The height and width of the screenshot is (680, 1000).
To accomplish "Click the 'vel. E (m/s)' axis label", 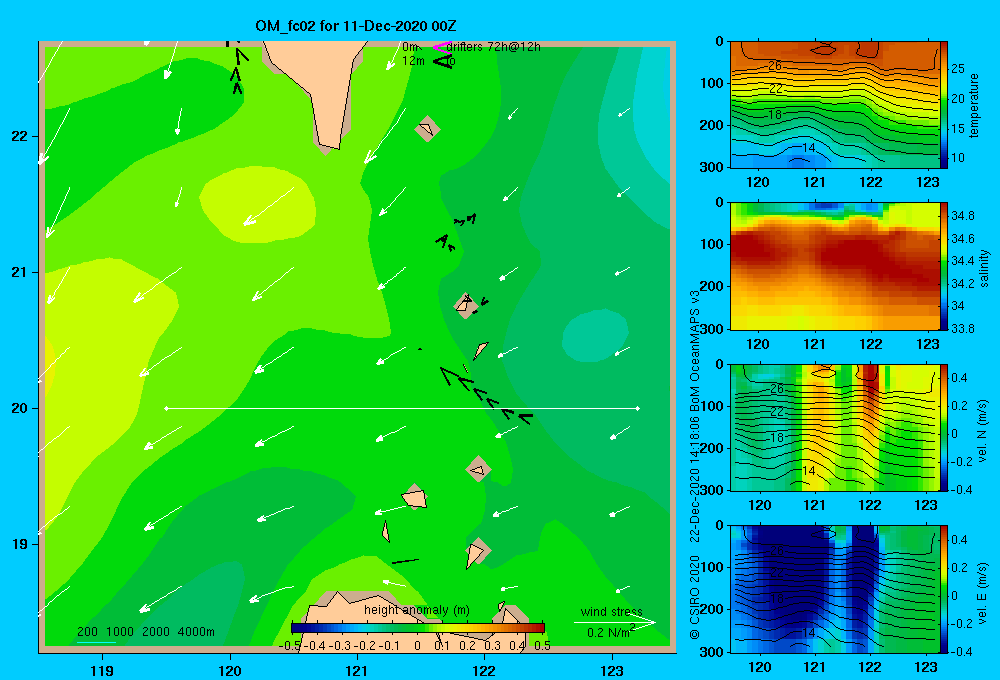I will pyautogui.click(x=982, y=592).
